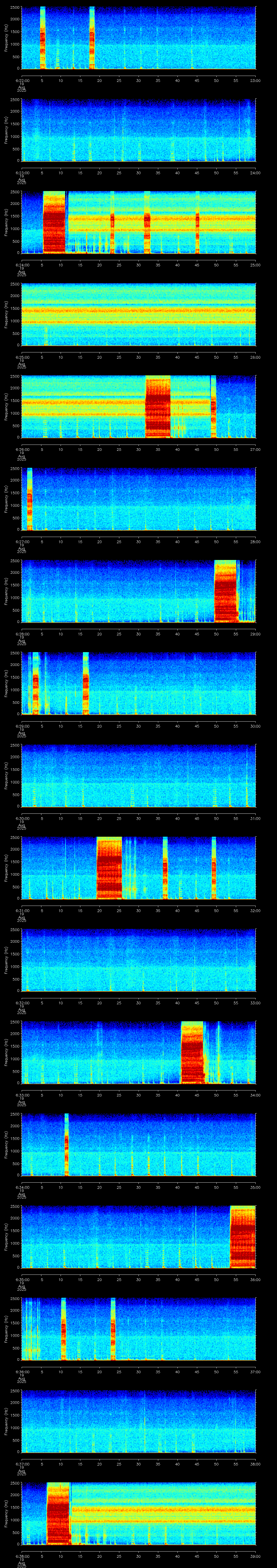
Task: Click the spectrogram panel starting at 6:31:00
Action: pyautogui.click(x=138, y=868)
